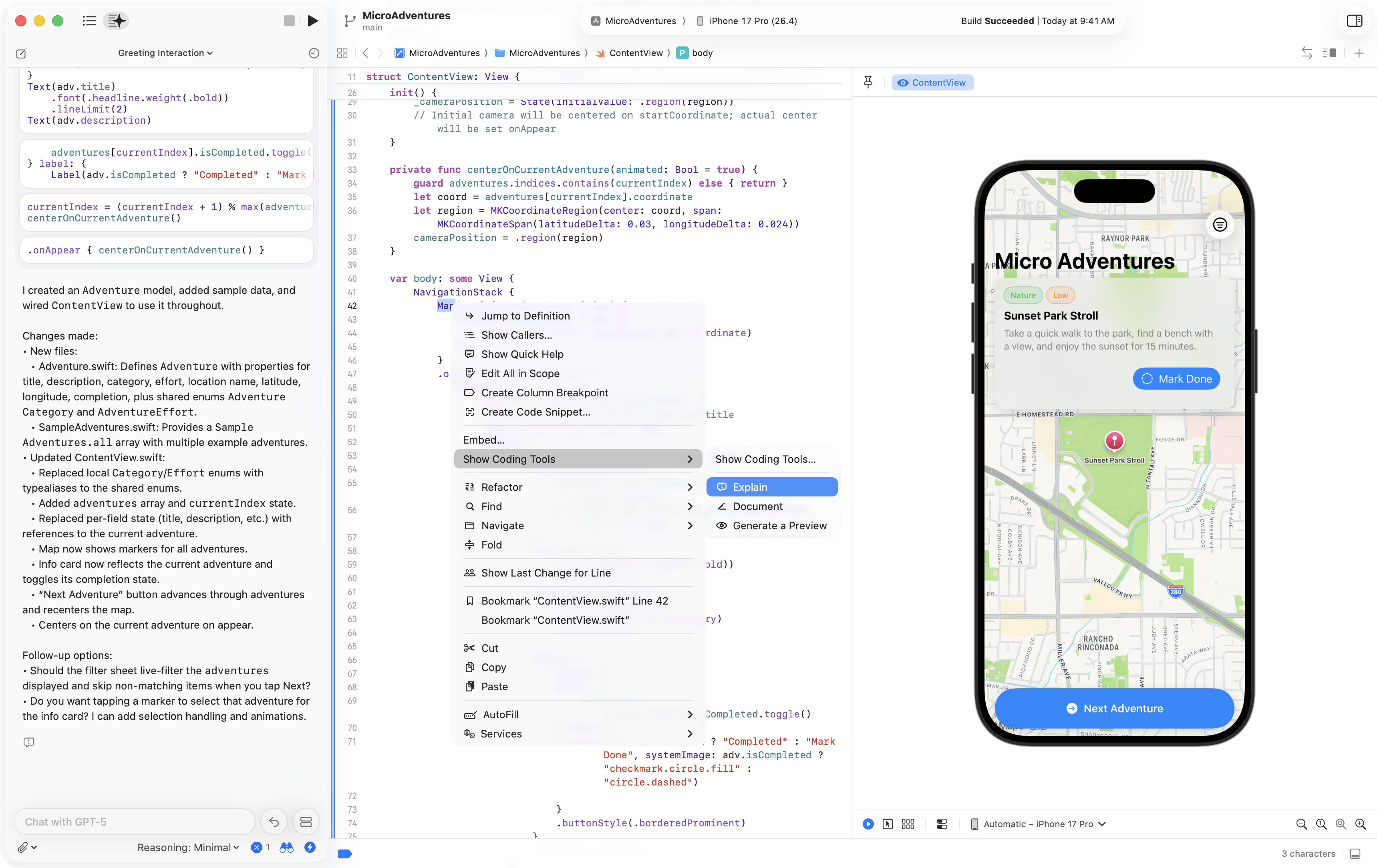Click the undo arrow beside chat field
Image resolution: width=1377 pixels, height=868 pixels.
tap(274, 822)
